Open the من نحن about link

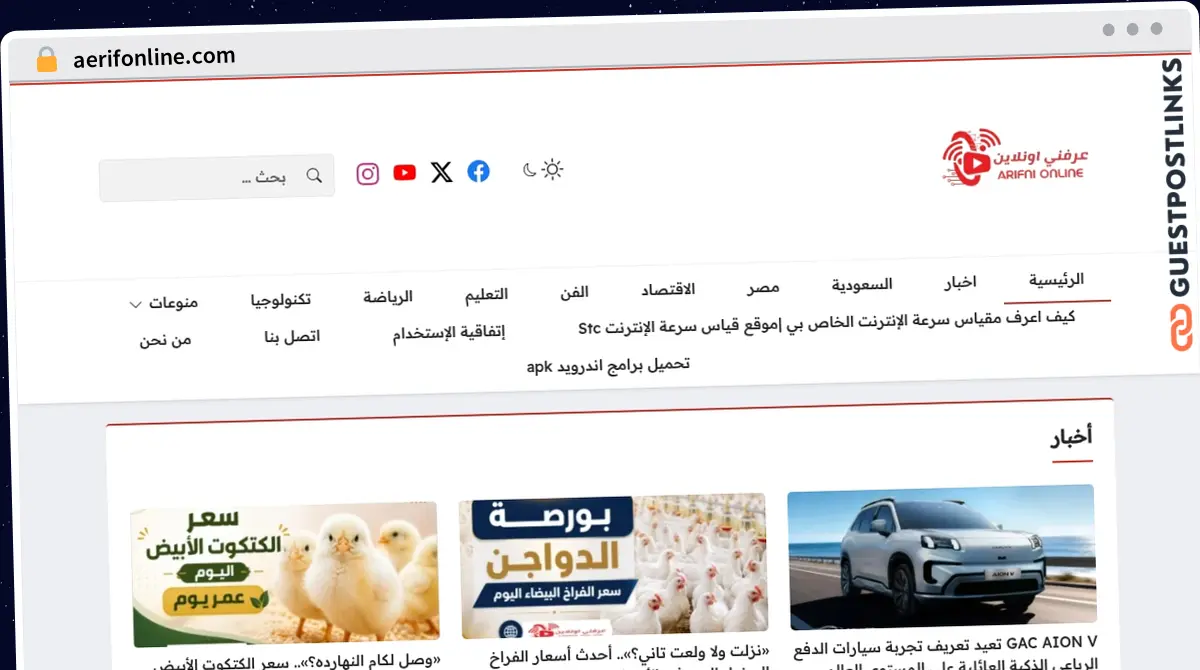(165, 340)
